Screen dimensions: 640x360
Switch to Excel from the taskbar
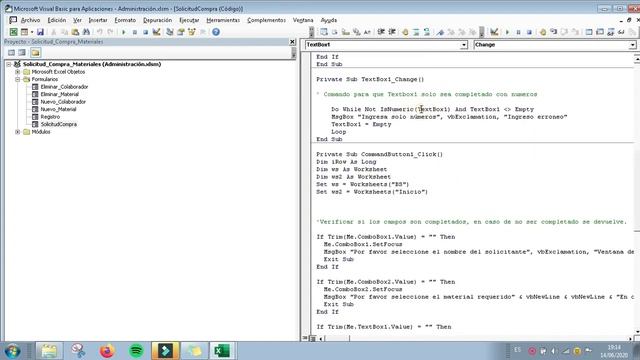222,351
